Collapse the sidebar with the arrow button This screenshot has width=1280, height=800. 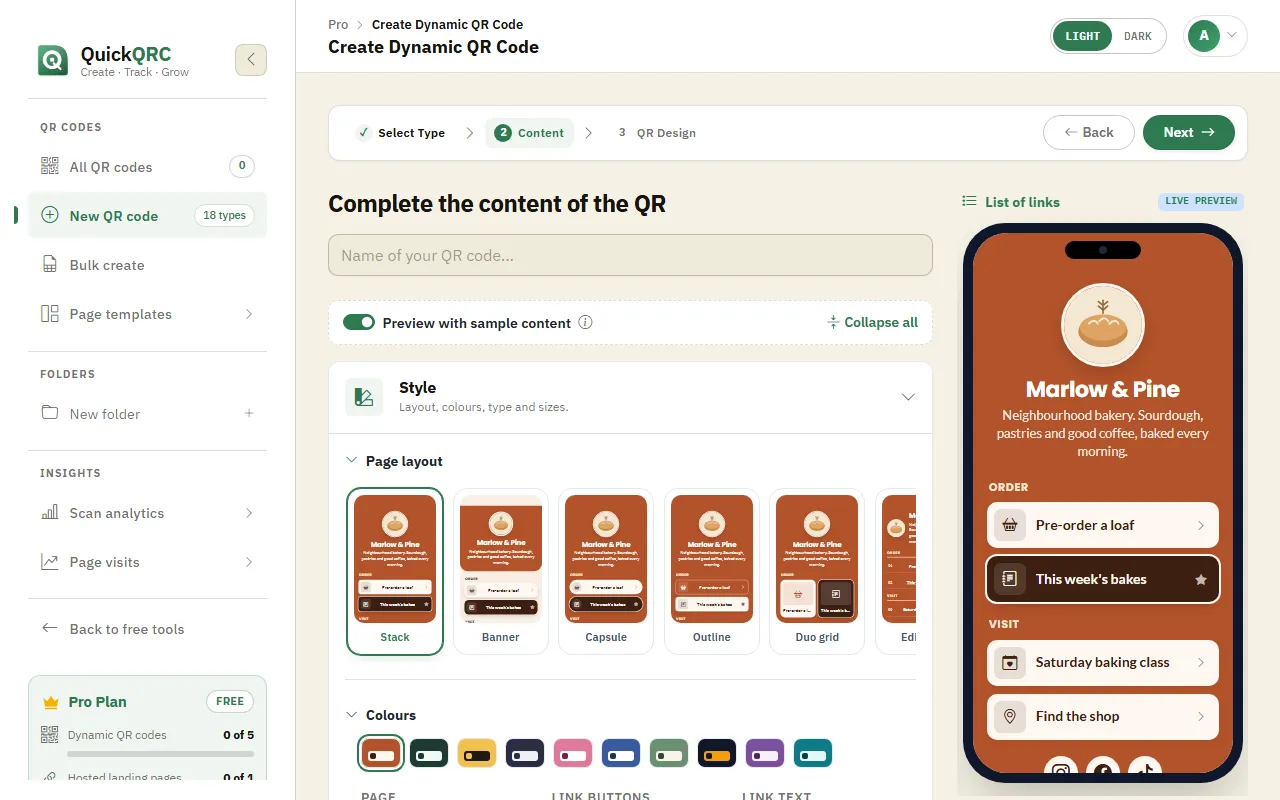pyautogui.click(x=251, y=60)
